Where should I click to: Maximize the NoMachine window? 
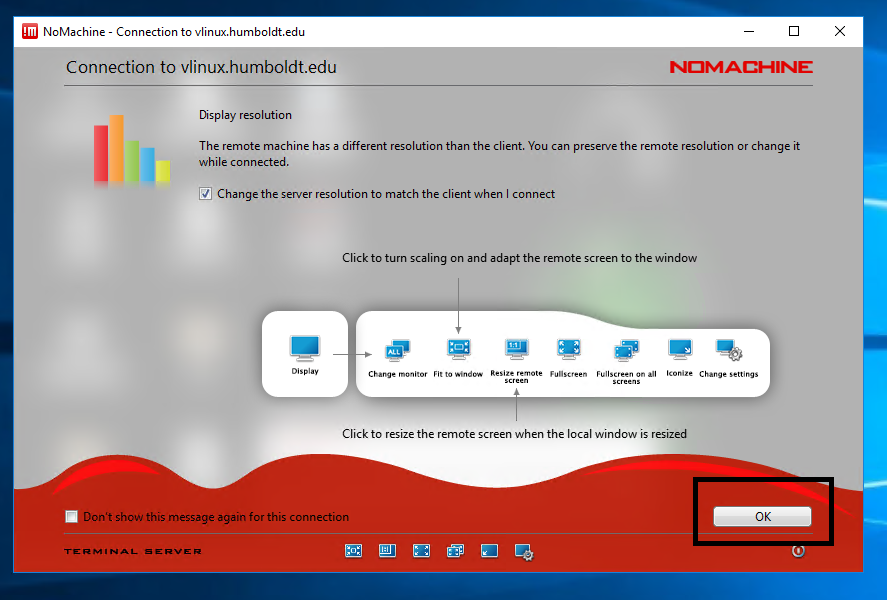[794, 31]
